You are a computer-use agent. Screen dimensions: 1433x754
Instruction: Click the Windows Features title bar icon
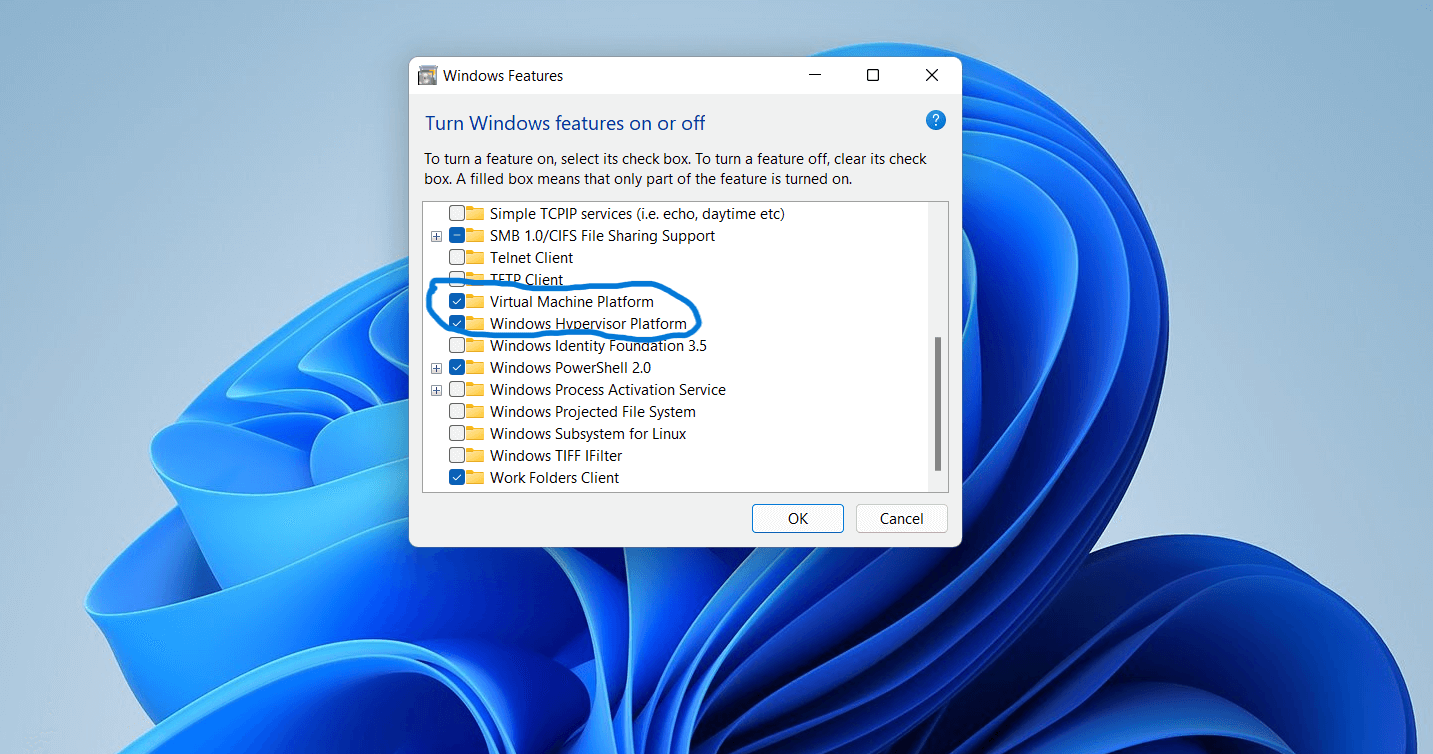pyautogui.click(x=427, y=75)
